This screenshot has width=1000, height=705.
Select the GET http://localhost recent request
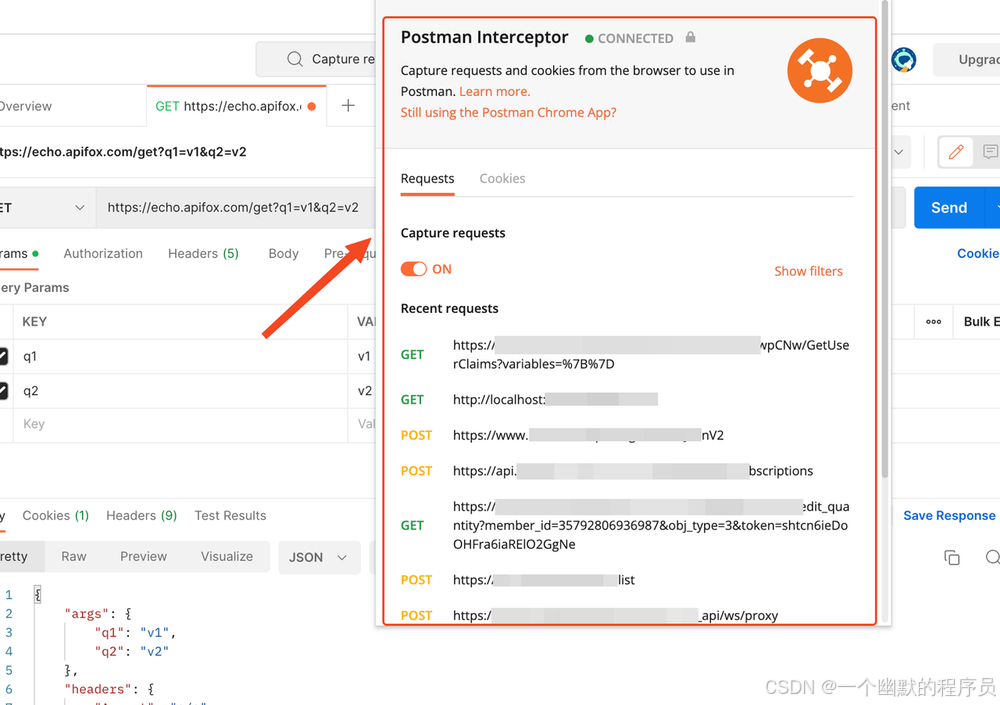coord(625,400)
